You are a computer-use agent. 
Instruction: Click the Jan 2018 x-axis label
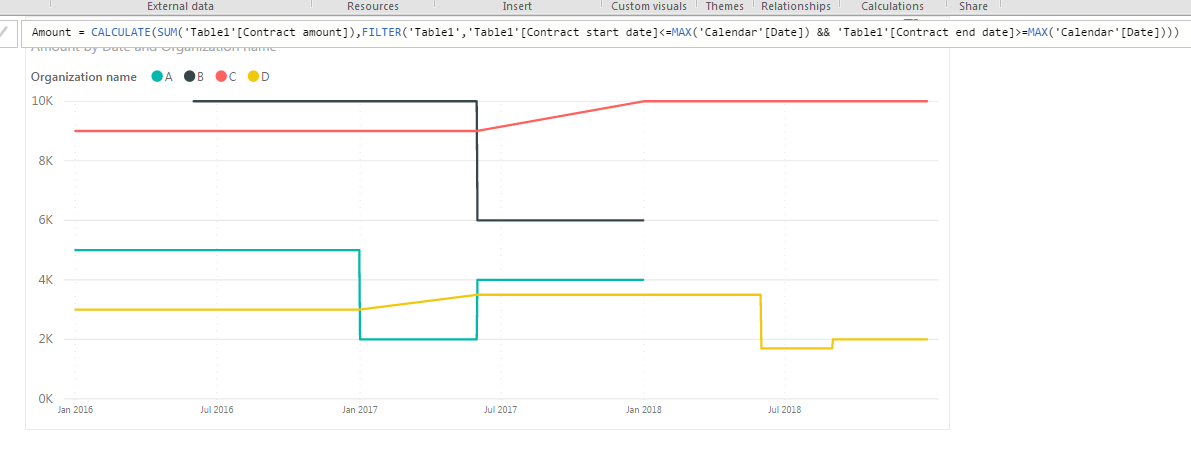643,410
